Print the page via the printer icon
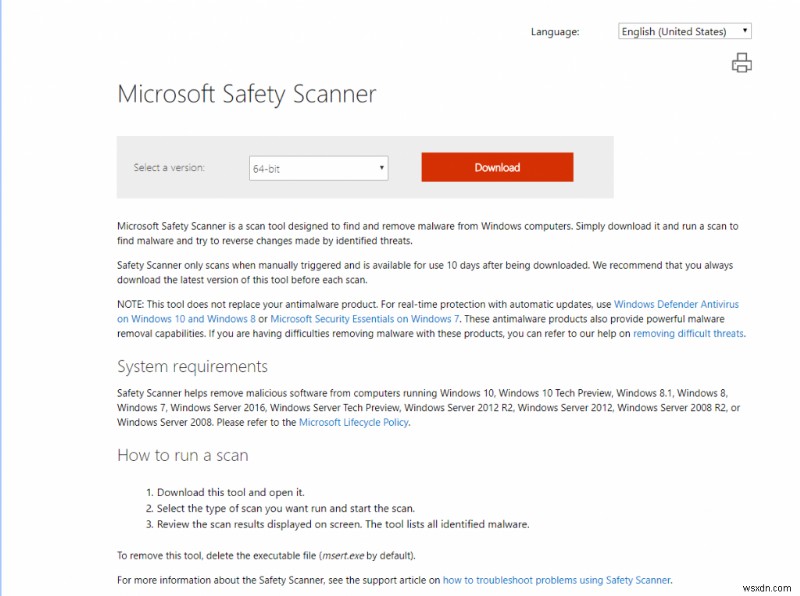Image resolution: width=800 pixels, height=596 pixels. point(741,62)
